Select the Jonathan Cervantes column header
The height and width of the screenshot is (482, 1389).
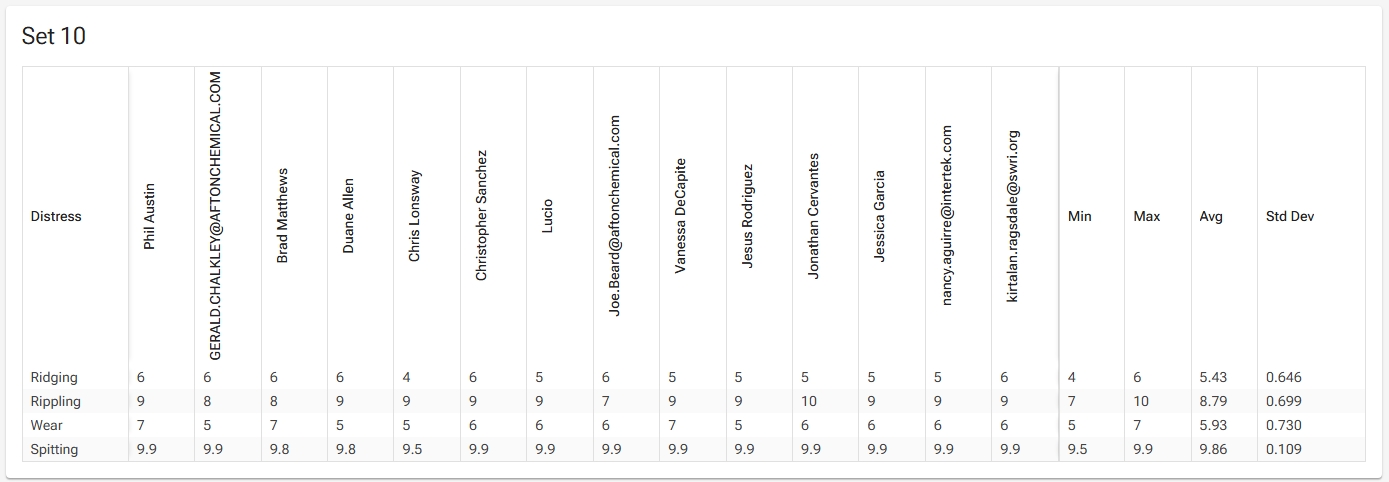click(x=813, y=216)
